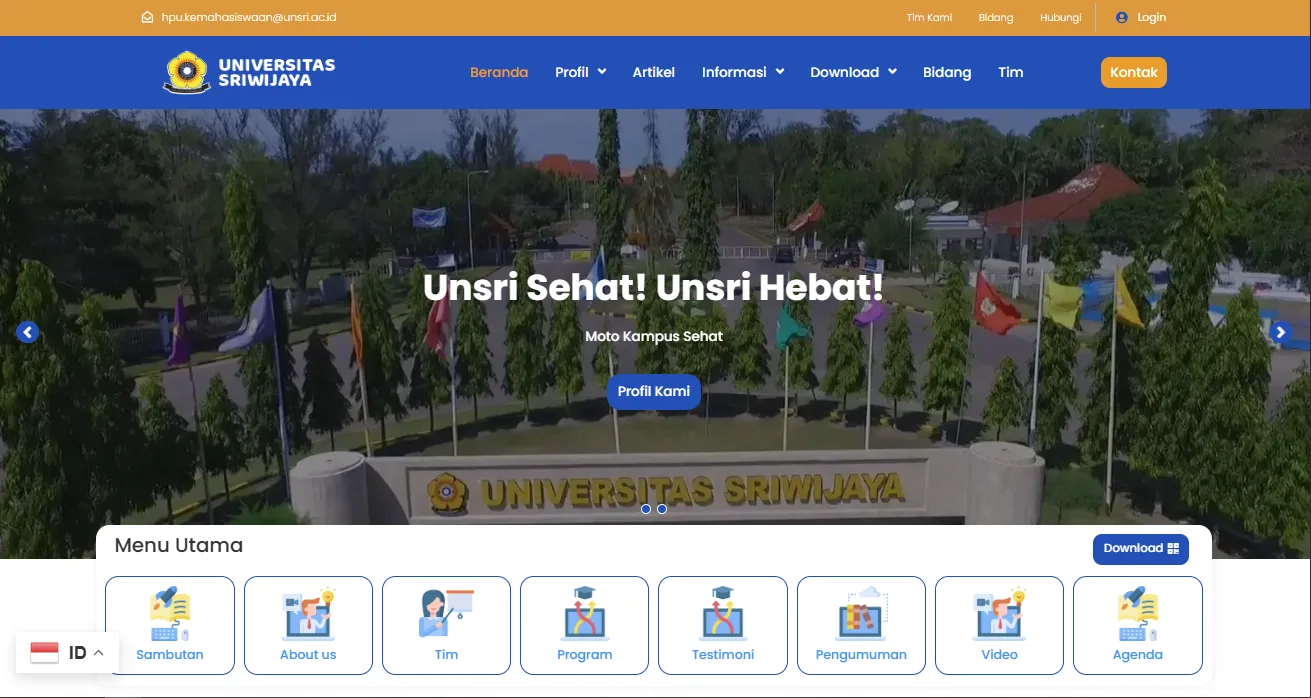This screenshot has width=1311, height=698.
Task: Open the Pengumuman icon card
Action: (x=861, y=625)
